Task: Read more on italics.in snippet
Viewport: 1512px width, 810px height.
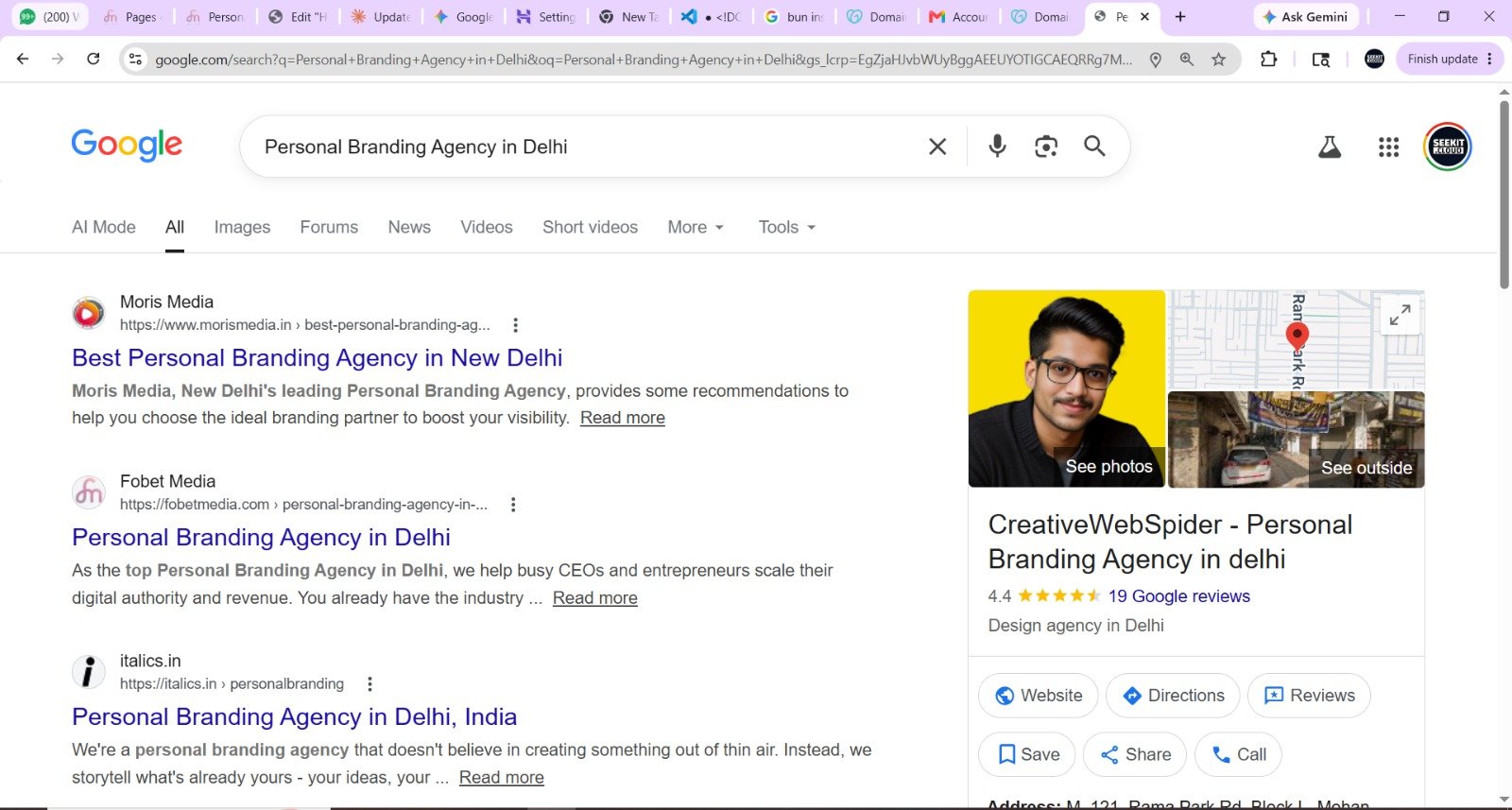Action: pos(502,777)
